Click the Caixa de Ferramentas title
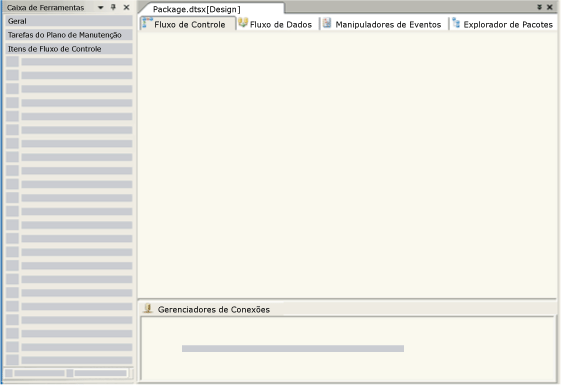 click(45, 8)
